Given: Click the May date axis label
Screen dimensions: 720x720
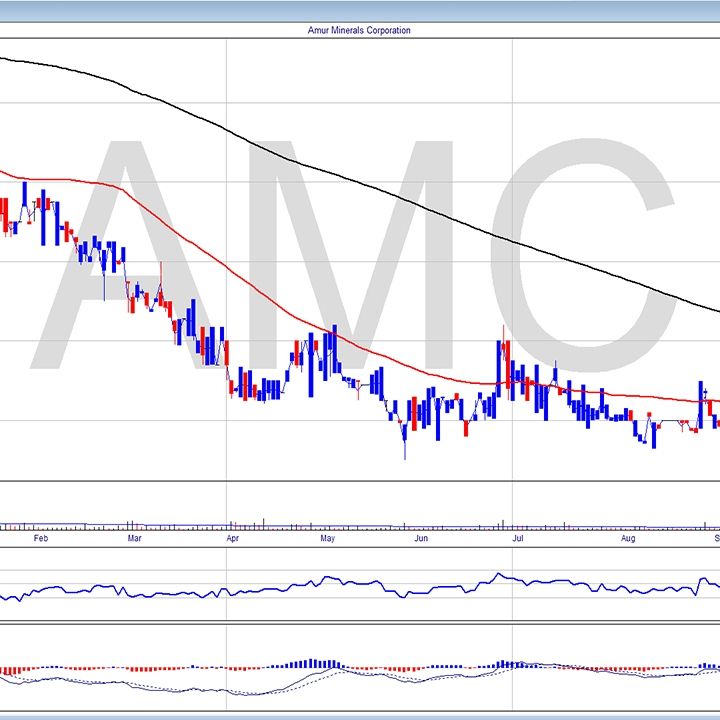Looking at the screenshot, I should [x=326, y=539].
